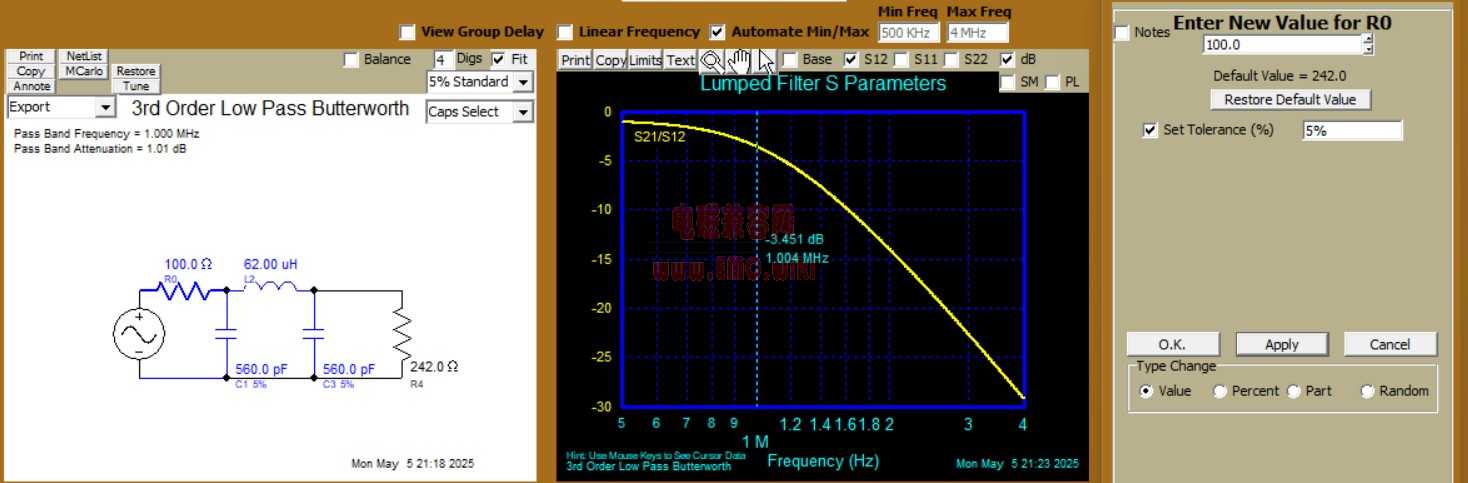
Task: Enable the SM checkbox
Action: pos(1007,82)
